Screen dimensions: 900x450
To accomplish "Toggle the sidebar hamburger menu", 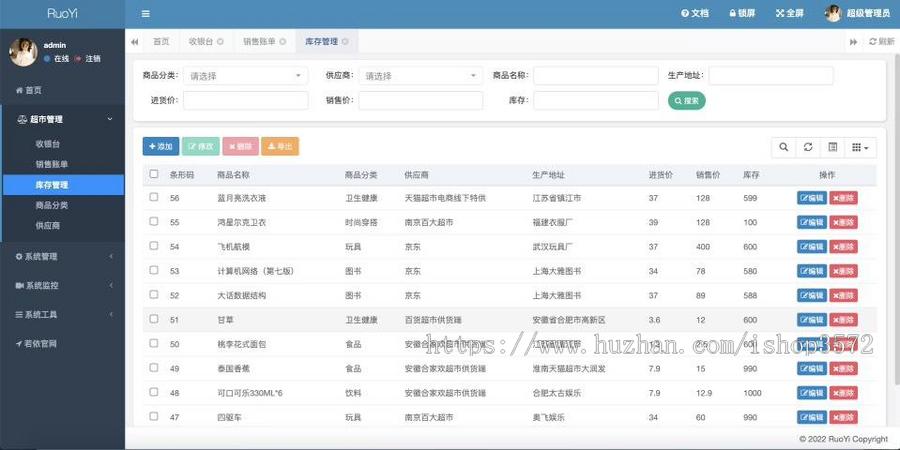I will pyautogui.click(x=146, y=14).
